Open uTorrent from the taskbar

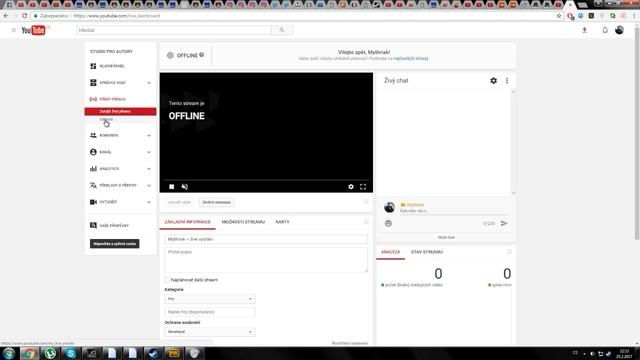(x=50, y=353)
